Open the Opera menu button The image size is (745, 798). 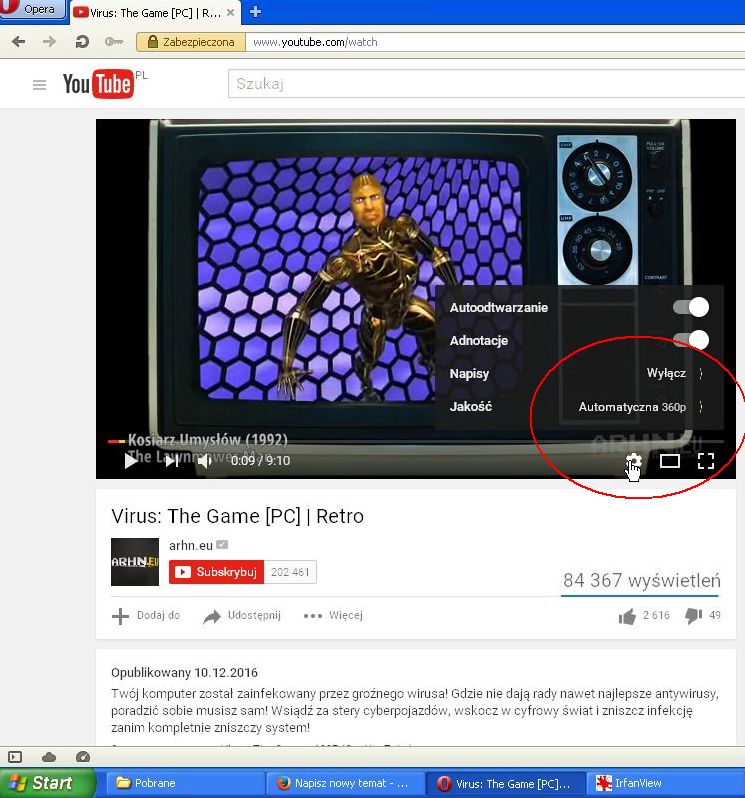tap(32, 9)
